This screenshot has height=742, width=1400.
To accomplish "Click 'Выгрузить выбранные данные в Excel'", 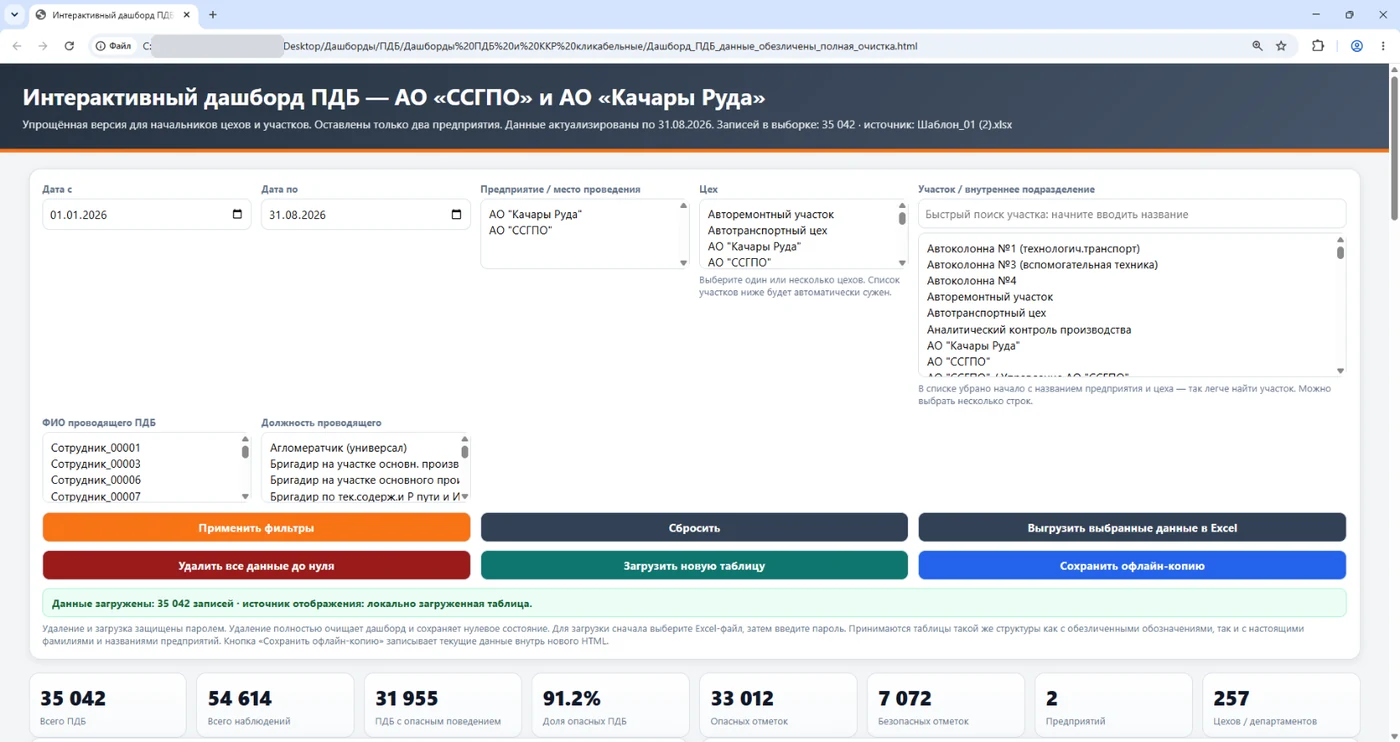I will point(1132,527).
